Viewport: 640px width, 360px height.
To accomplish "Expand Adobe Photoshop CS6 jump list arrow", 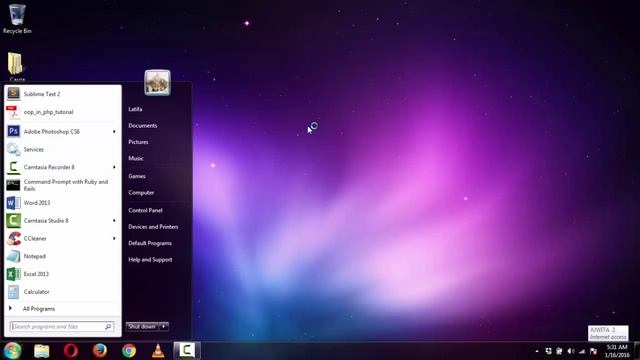I will pos(114,131).
